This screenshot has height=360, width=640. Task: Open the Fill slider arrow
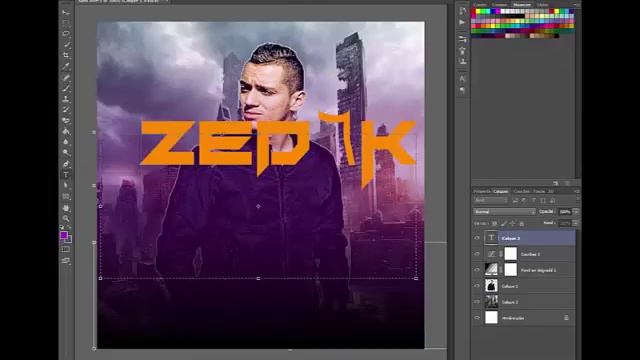coord(576,223)
